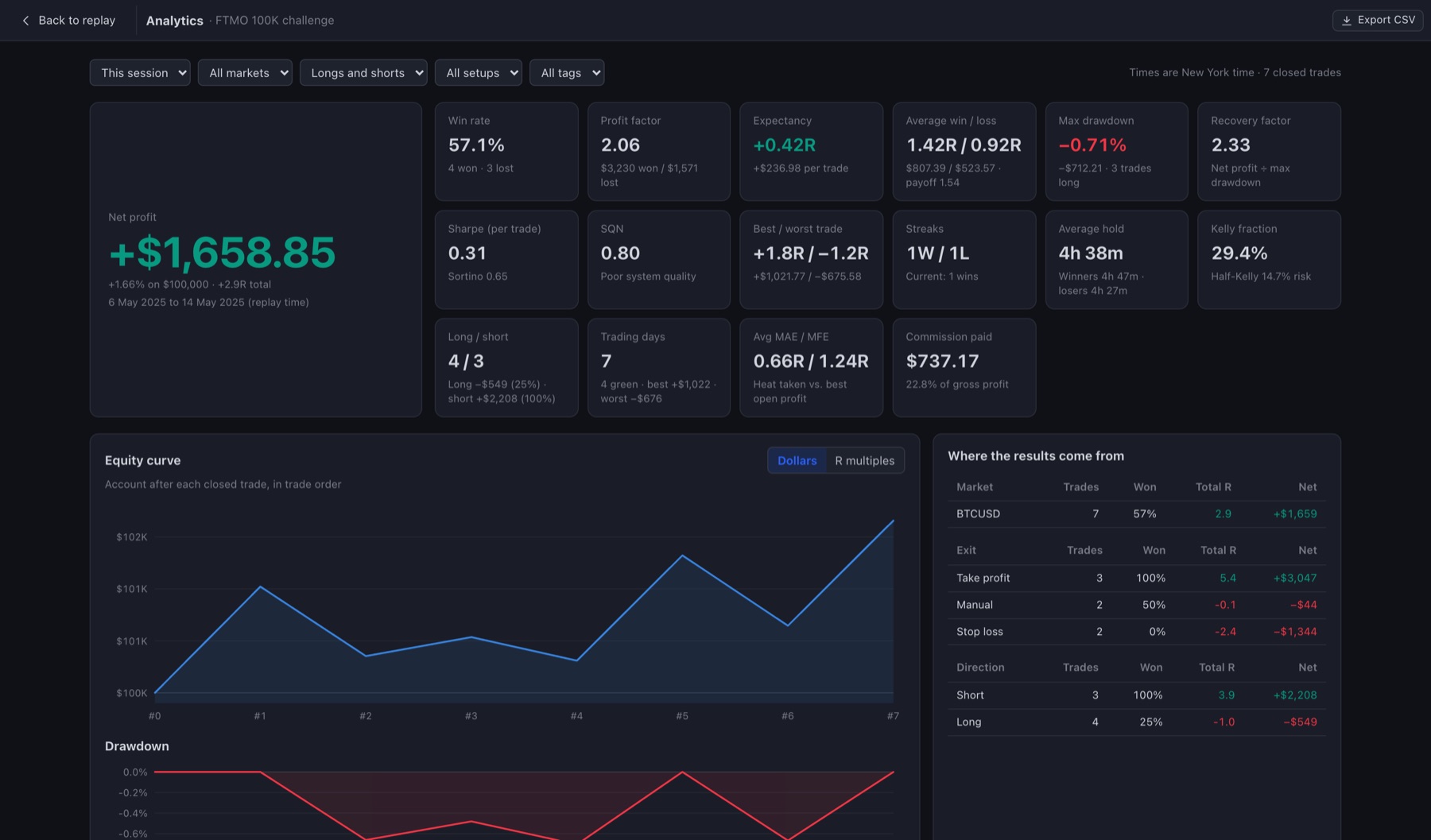
Task: Click Avg MAE / MFE 0.66R / 1.24R
Action: (x=811, y=362)
